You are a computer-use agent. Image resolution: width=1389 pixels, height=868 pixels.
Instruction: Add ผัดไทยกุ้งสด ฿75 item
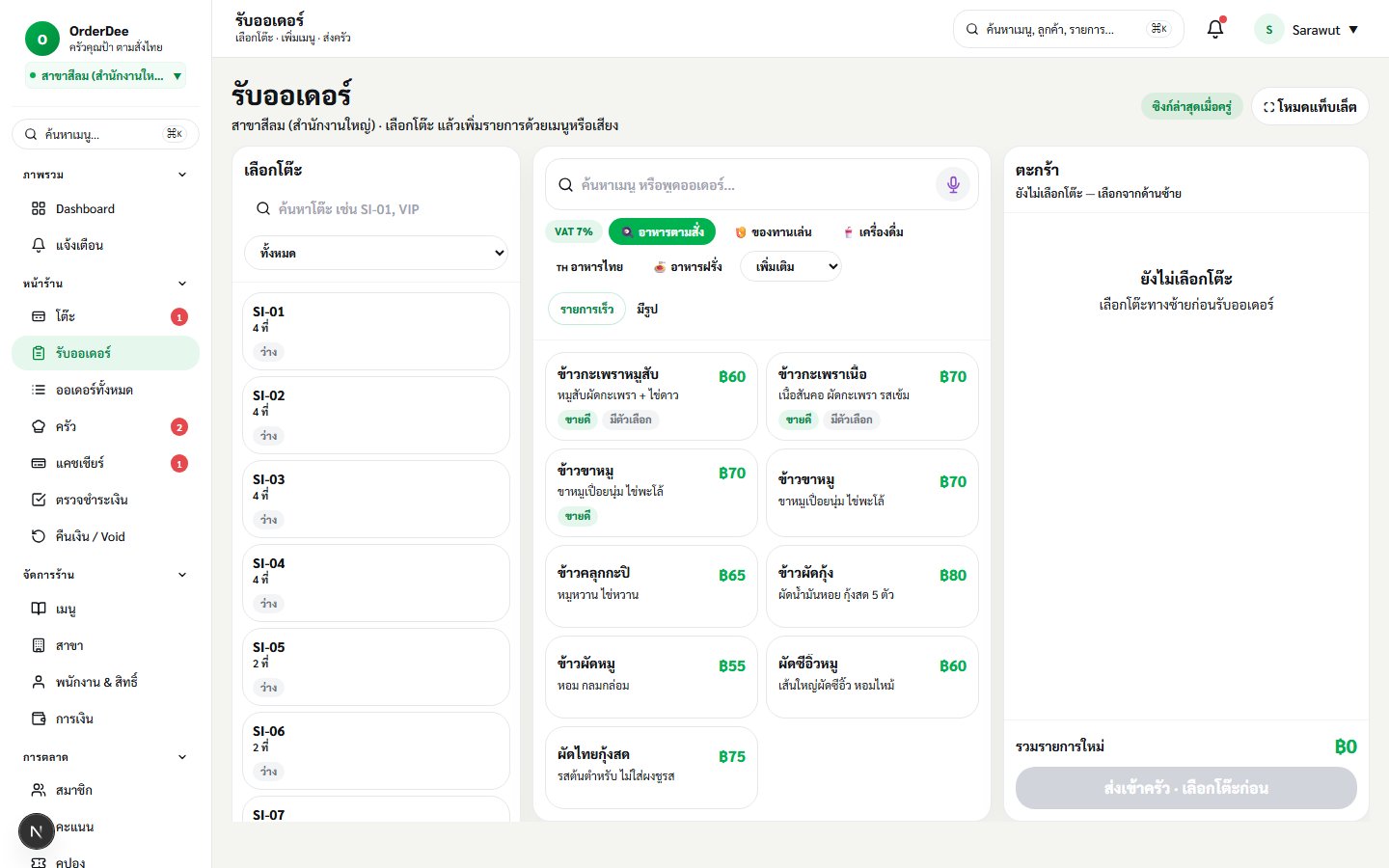coord(651,768)
